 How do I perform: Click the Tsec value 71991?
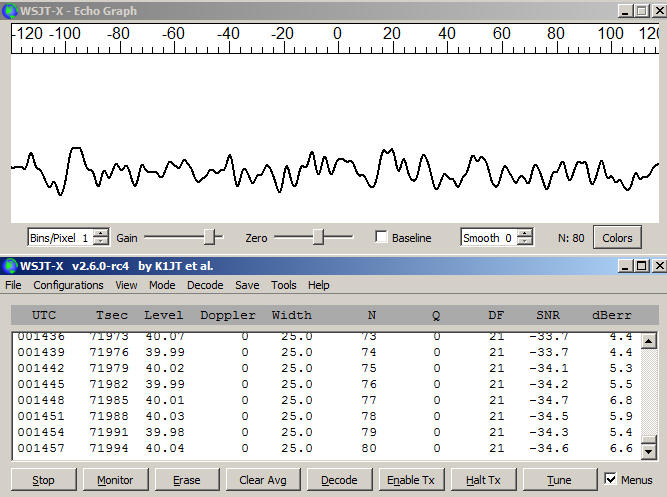[109, 432]
